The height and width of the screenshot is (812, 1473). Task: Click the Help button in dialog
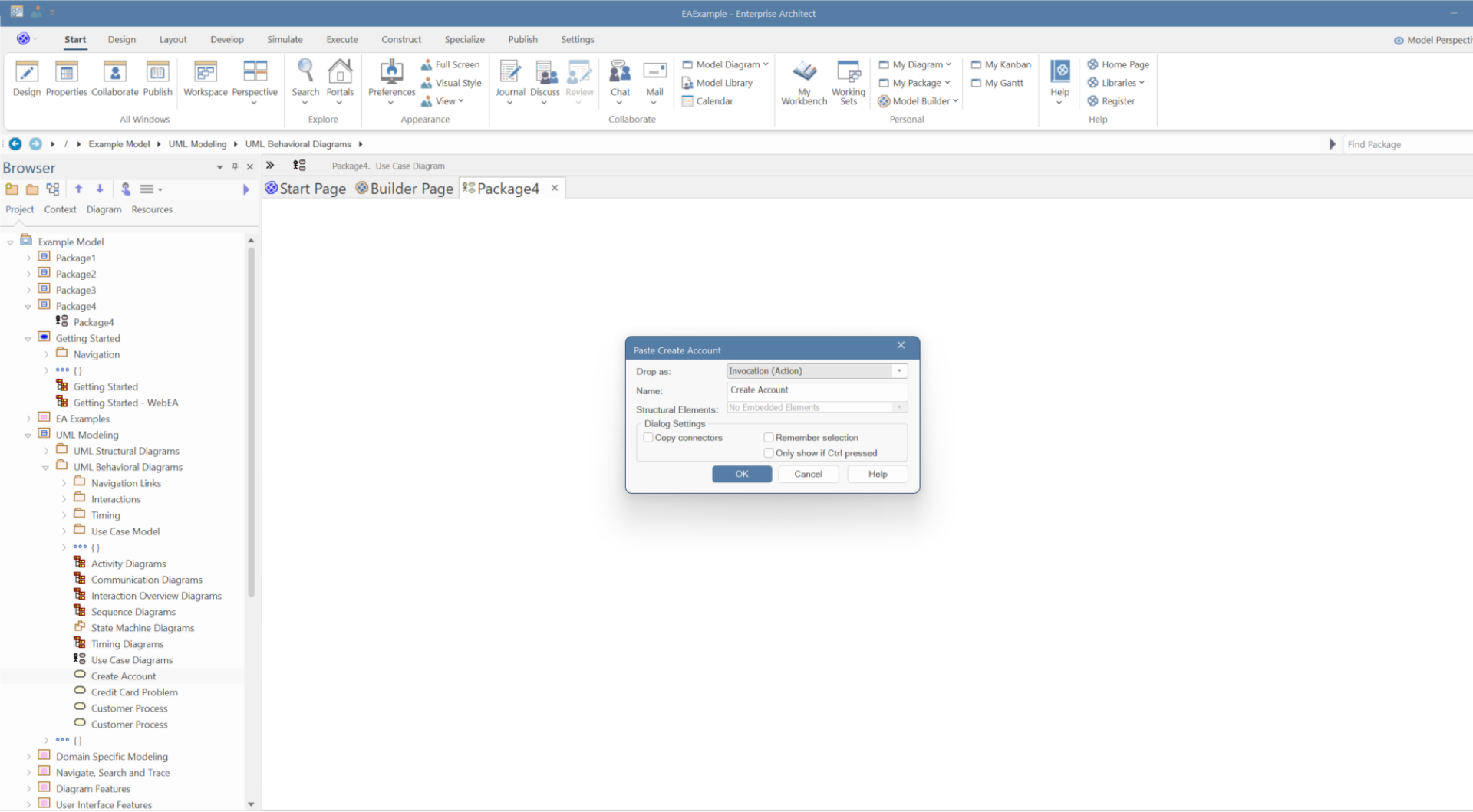point(878,475)
